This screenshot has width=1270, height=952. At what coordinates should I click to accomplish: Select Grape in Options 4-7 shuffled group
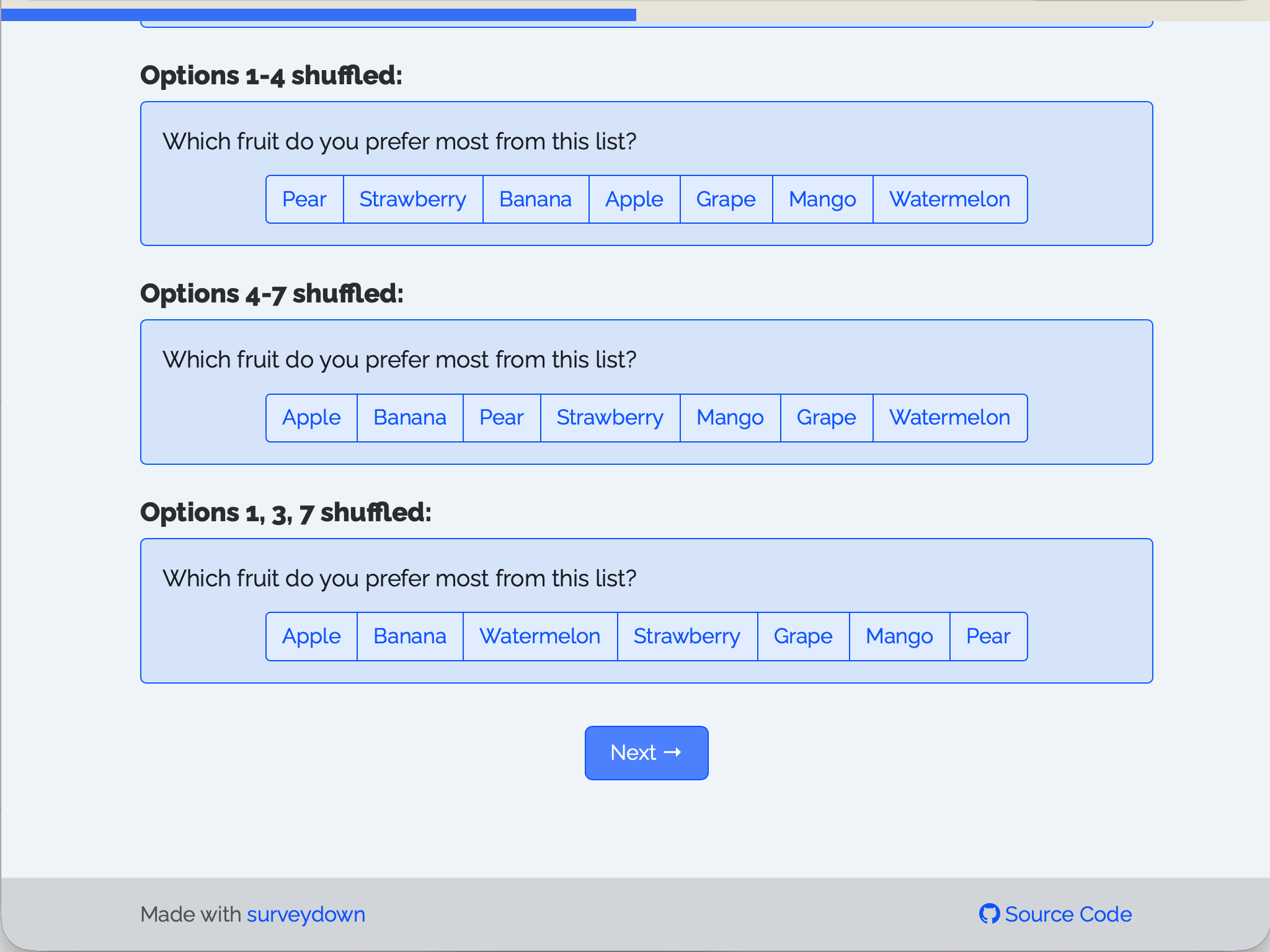coord(827,418)
